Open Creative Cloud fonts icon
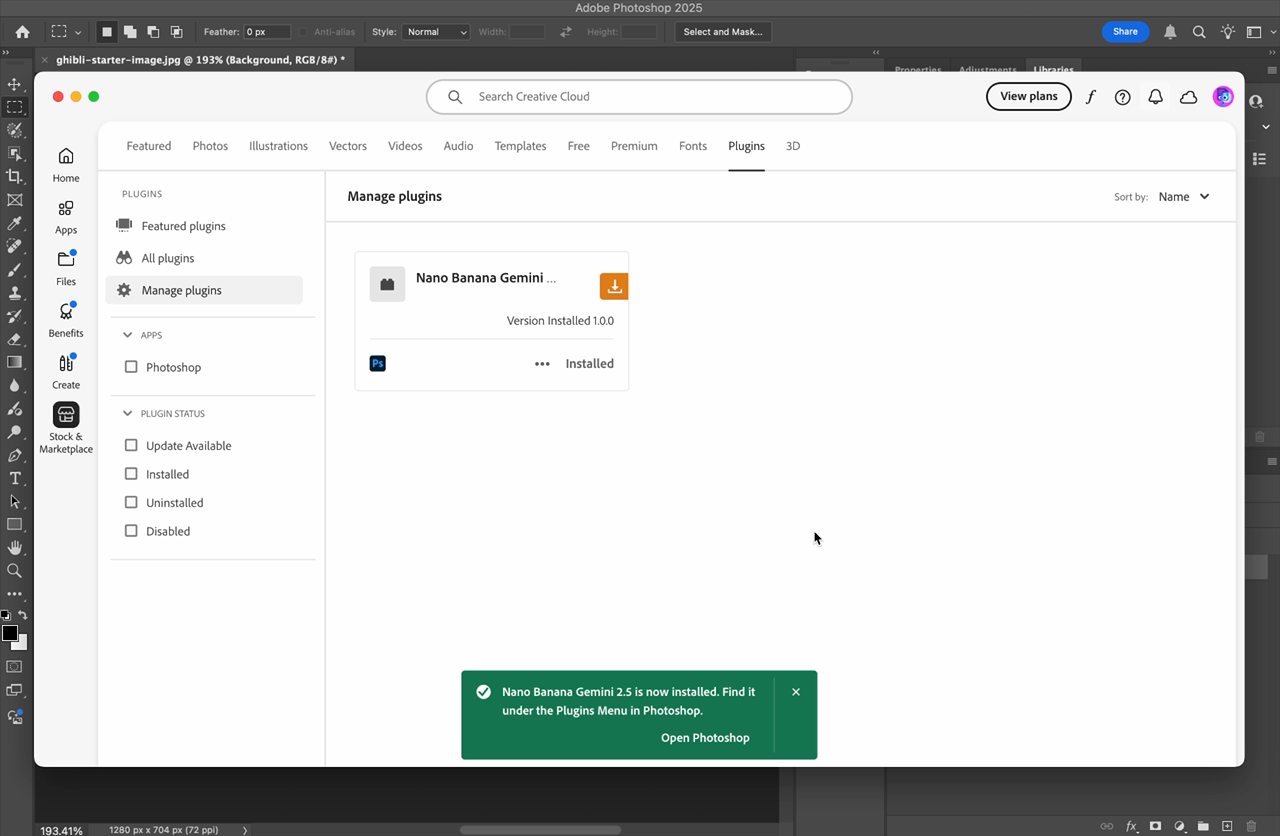1280x836 pixels. 1090,97
